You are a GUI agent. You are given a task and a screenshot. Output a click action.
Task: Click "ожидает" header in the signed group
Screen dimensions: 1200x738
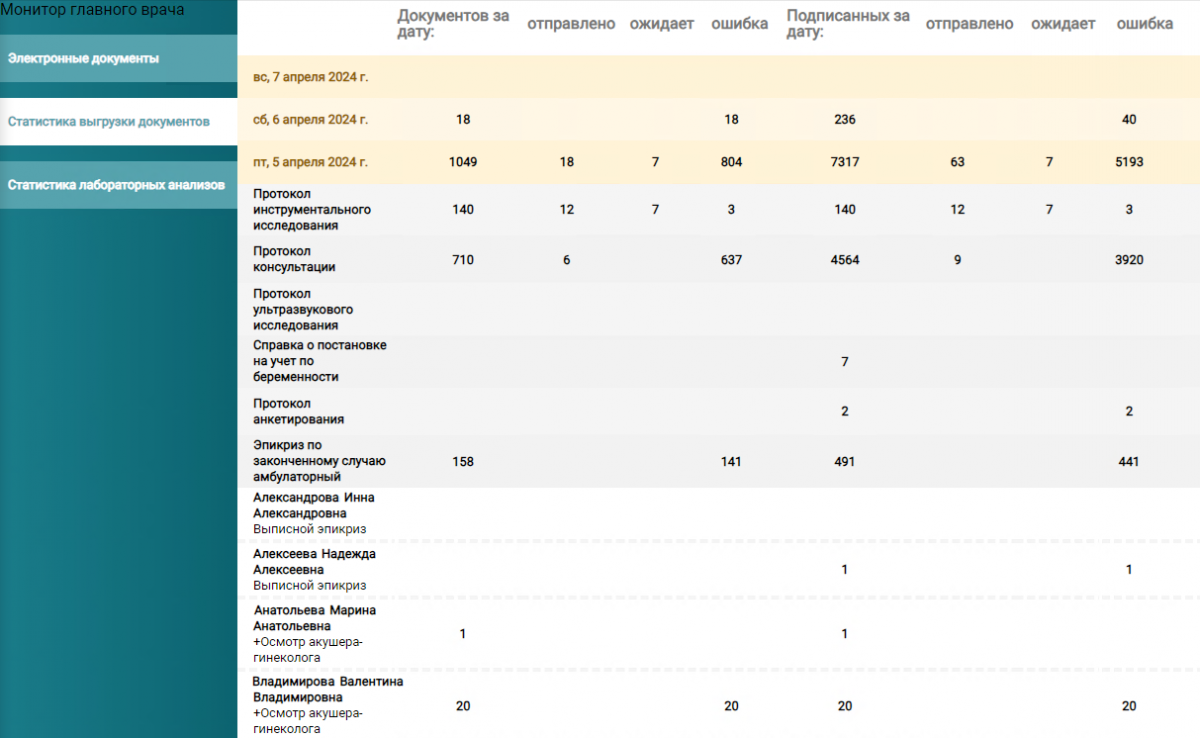1063,24
